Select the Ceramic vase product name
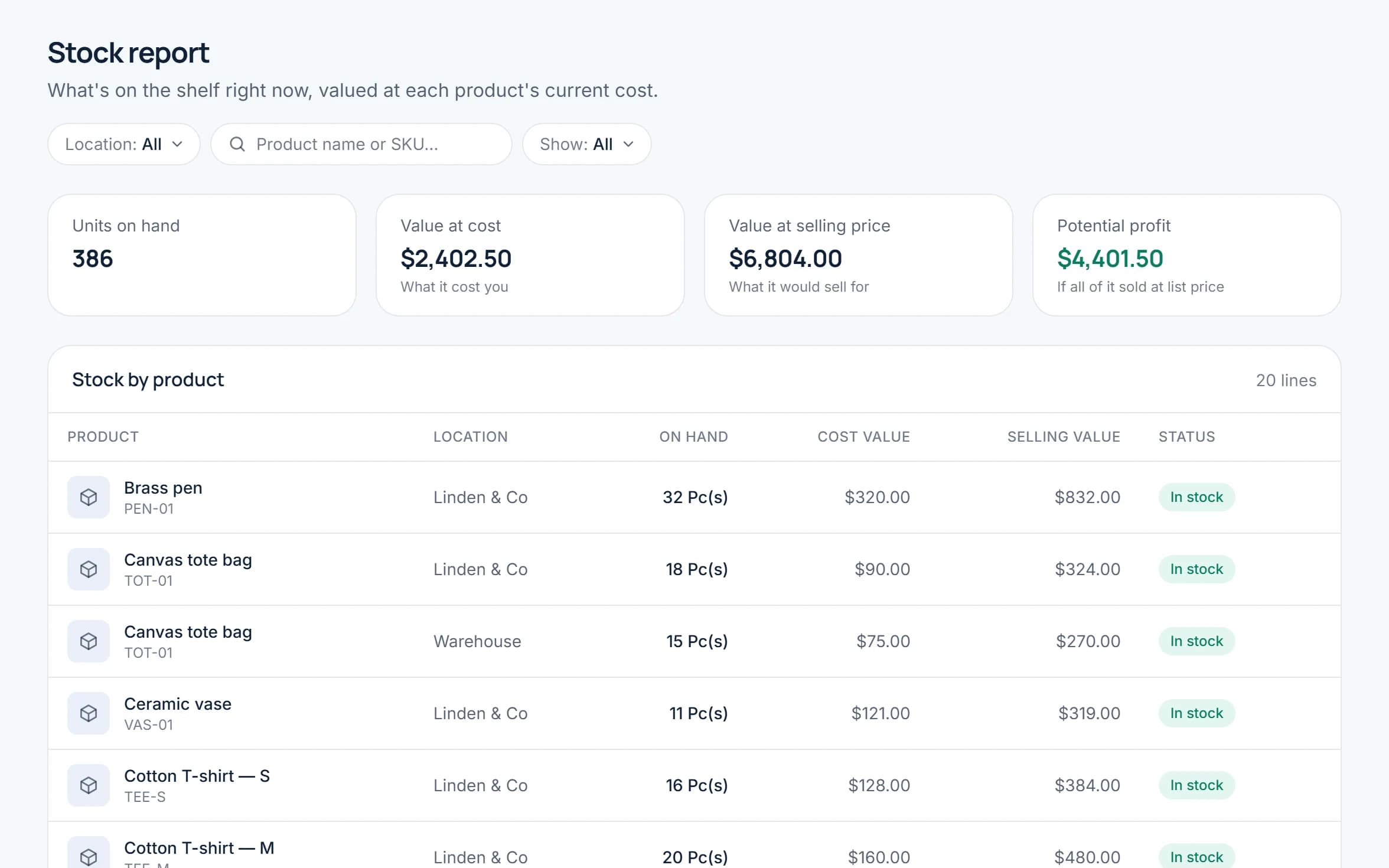Image resolution: width=1389 pixels, height=868 pixels. click(x=178, y=704)
